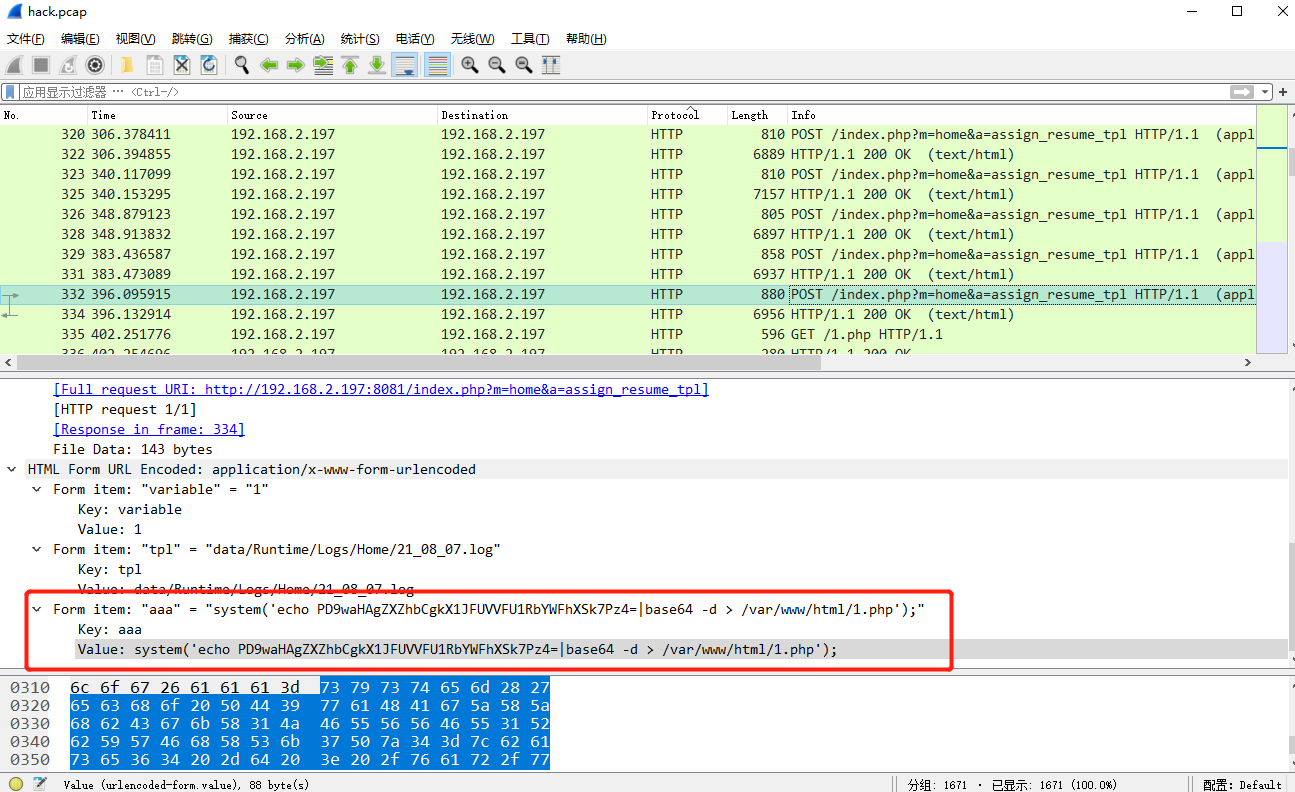Add a filter button with the plus
The height and width of the screenshot is (792, 1295).
(1283, 92)
